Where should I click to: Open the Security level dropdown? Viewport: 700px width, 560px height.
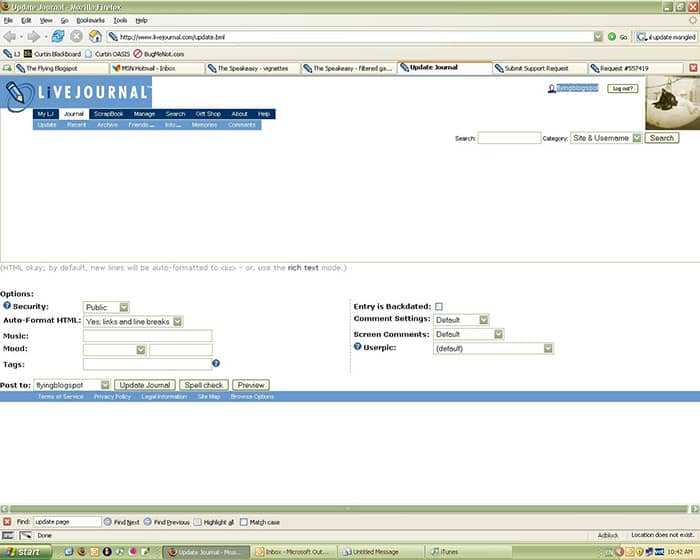(x=106, y=307)
